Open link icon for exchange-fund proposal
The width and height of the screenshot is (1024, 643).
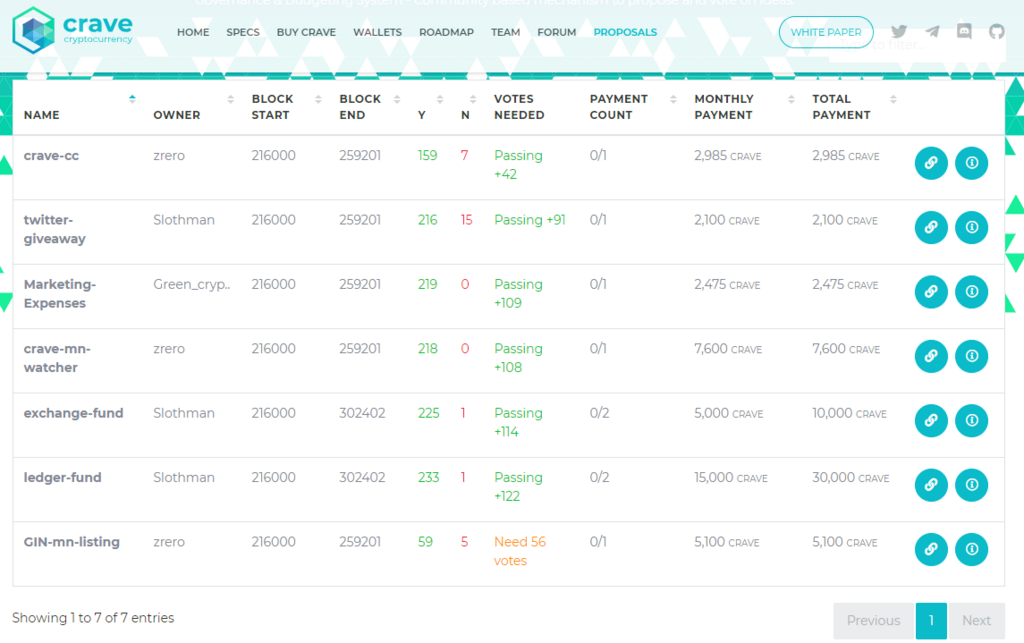click(x=931, y=420)
